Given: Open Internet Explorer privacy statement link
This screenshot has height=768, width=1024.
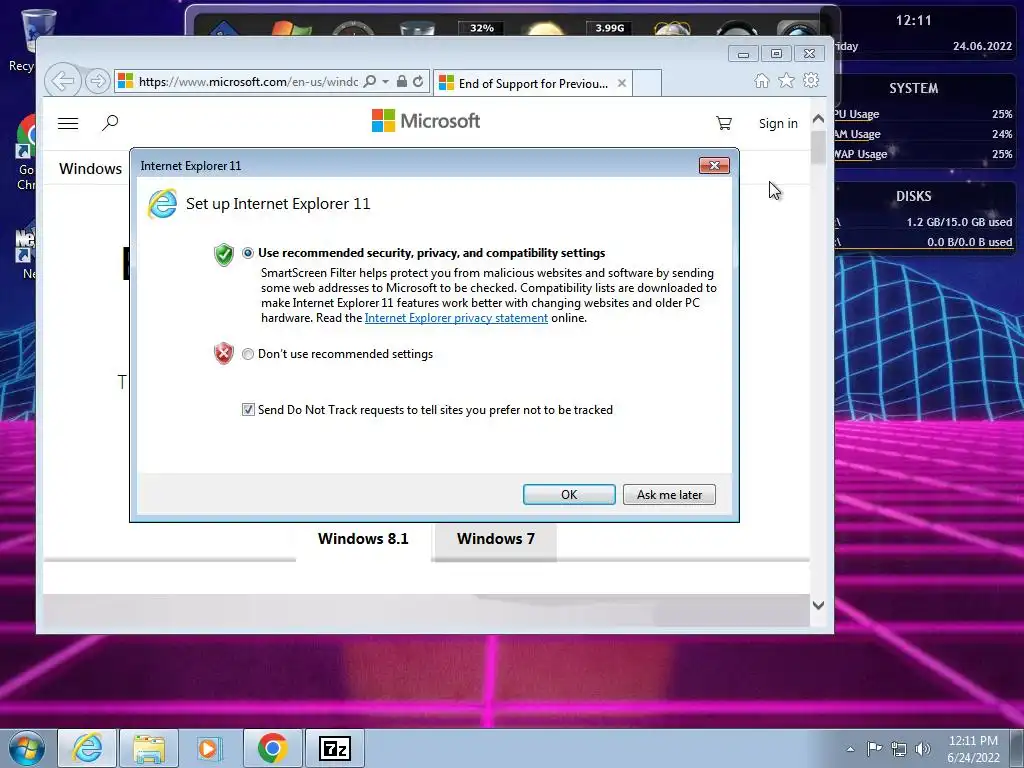Looking at the screenshot, I should point(456,318).
